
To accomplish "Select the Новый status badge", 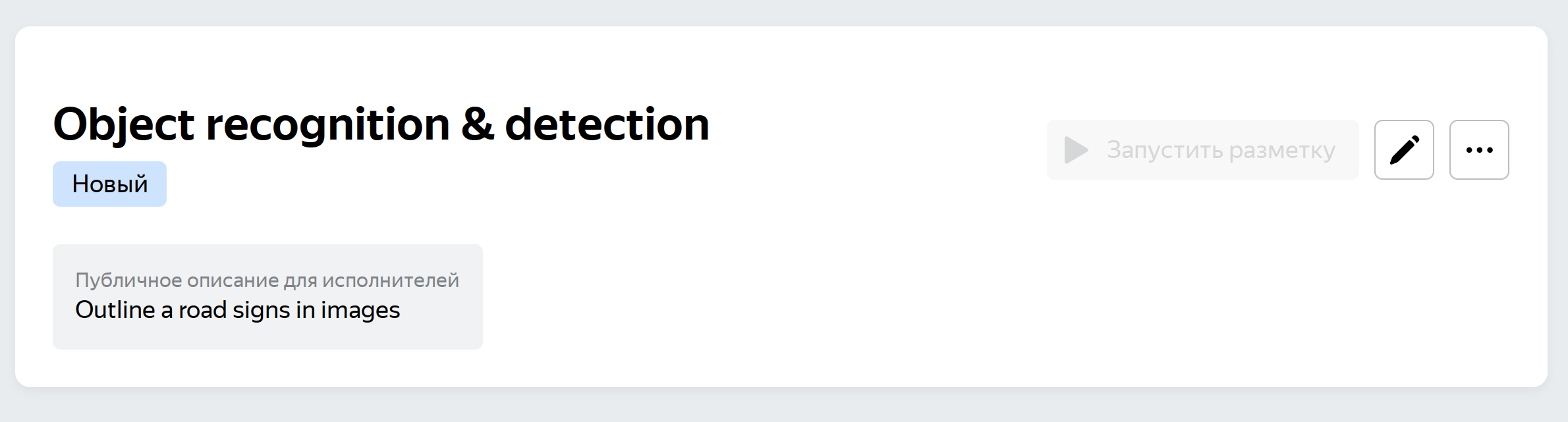I will pyautogui.click(x=109, y=184).
